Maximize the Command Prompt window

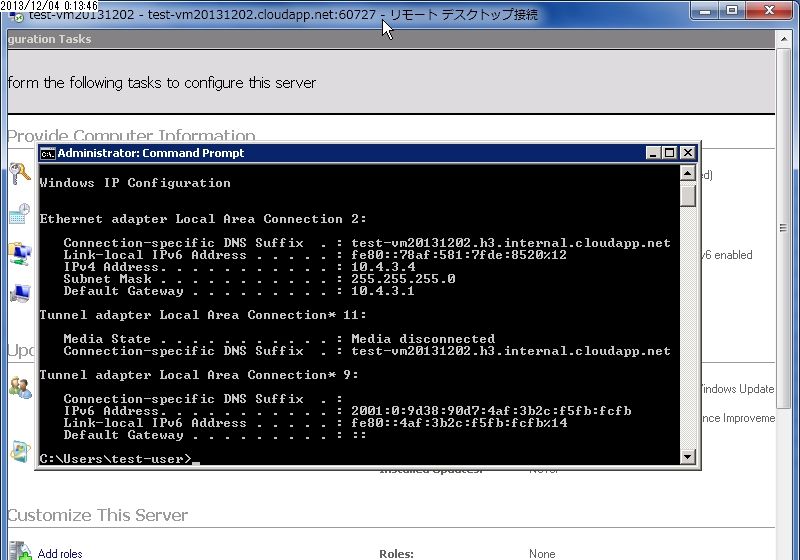(670, 152)
